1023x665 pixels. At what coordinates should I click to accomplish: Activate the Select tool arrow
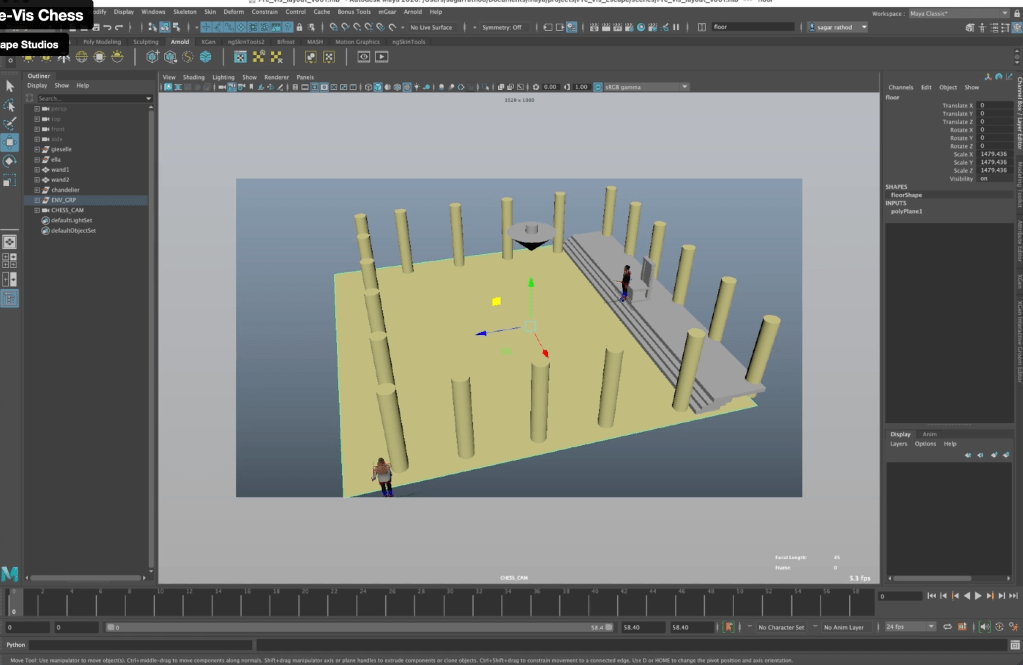[10, 86]
